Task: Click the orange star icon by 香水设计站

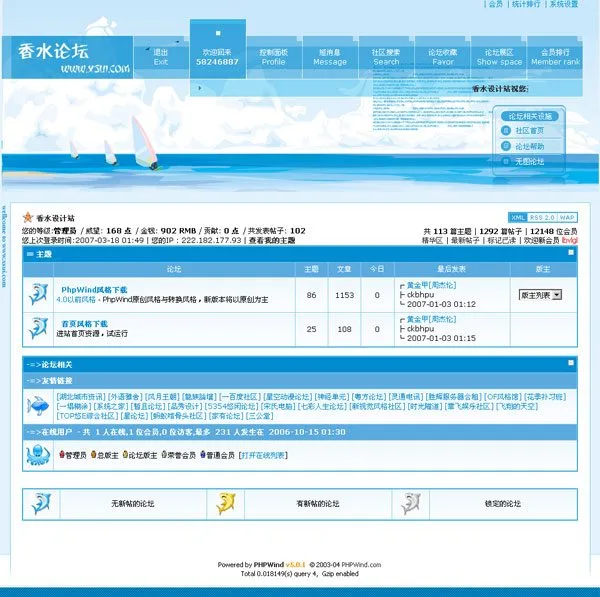Action: (x=28, y=217)
